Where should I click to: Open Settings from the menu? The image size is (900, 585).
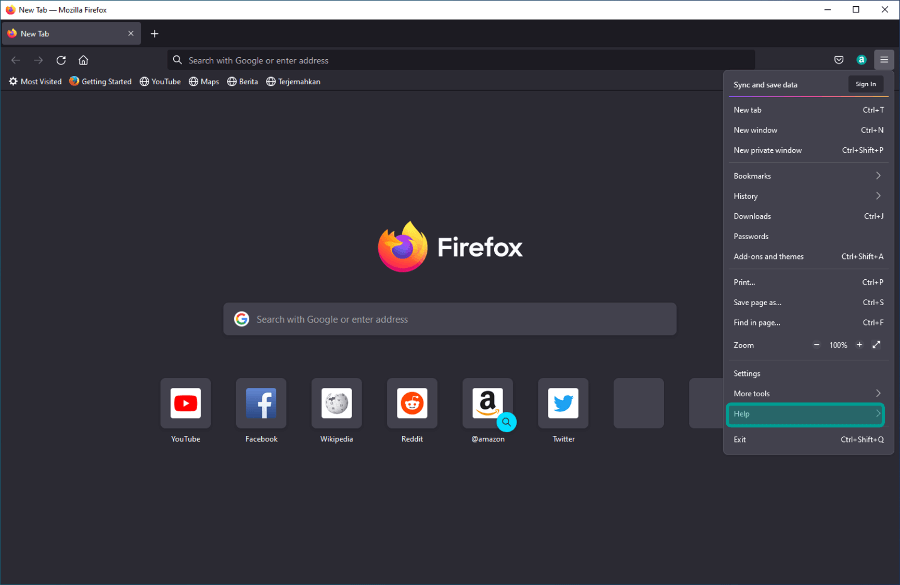coord(808,374)
